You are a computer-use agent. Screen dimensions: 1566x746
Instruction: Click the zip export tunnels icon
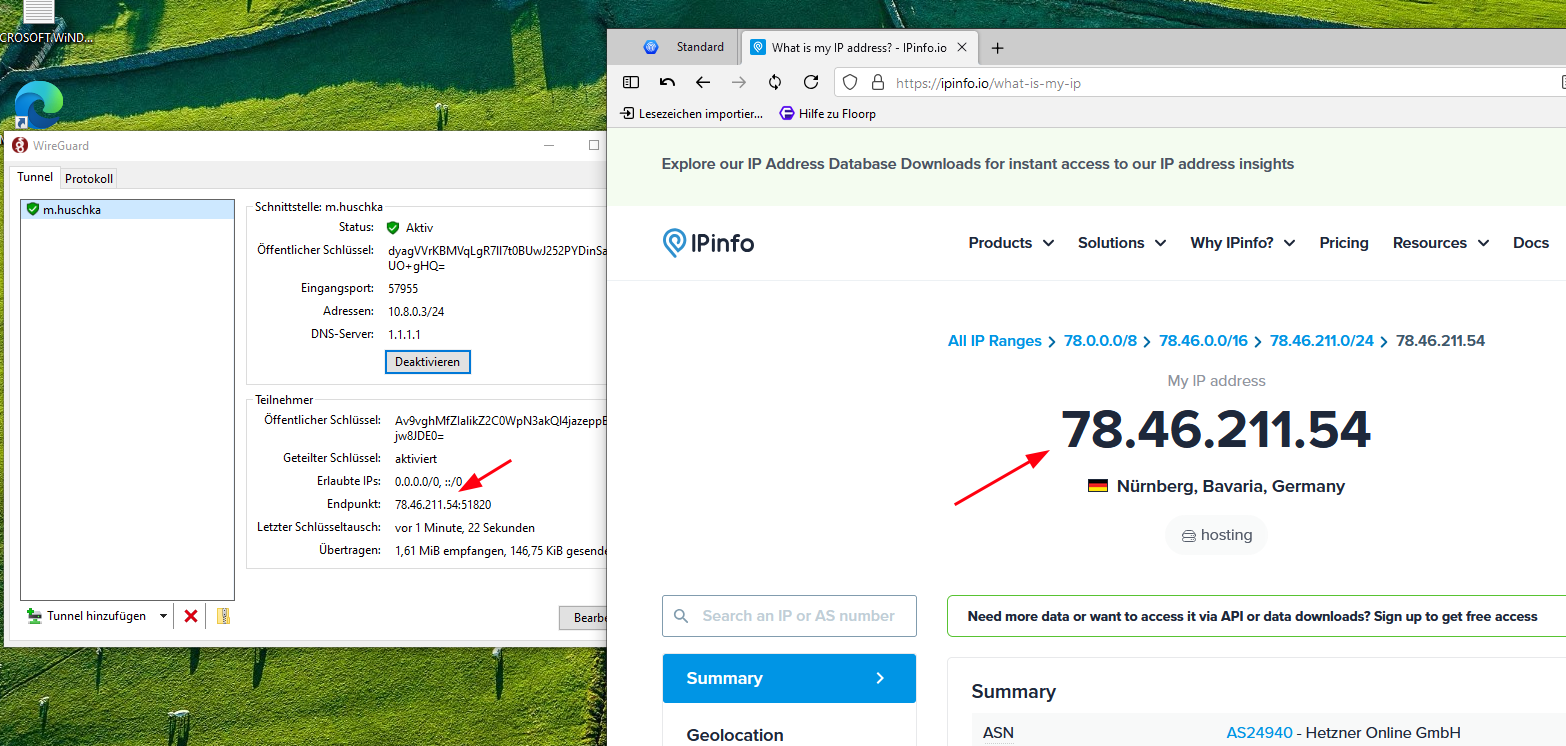click(223, 616)
